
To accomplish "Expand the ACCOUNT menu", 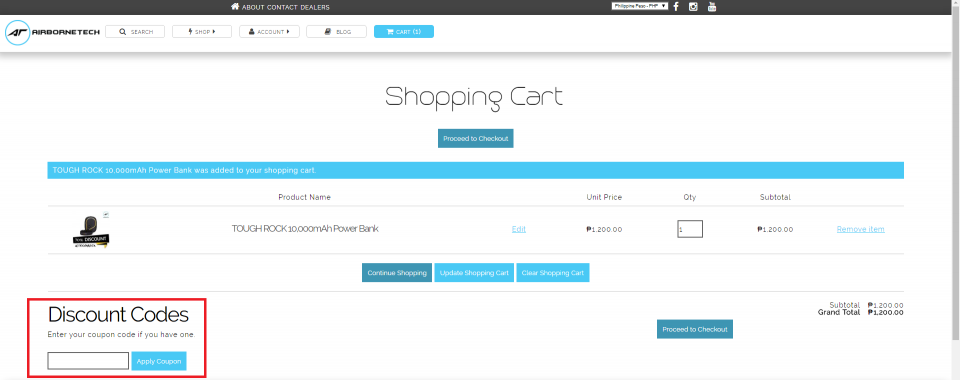I will tap(269, 32).
